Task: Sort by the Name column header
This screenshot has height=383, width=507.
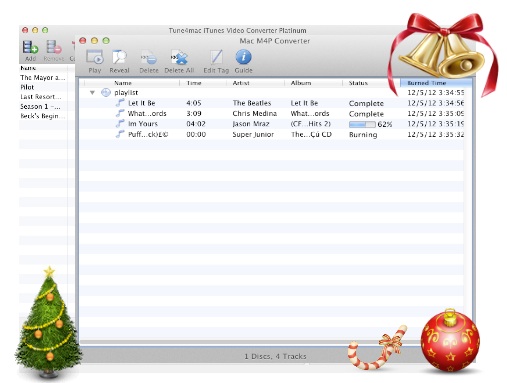Action: click(x=123, y=83)
